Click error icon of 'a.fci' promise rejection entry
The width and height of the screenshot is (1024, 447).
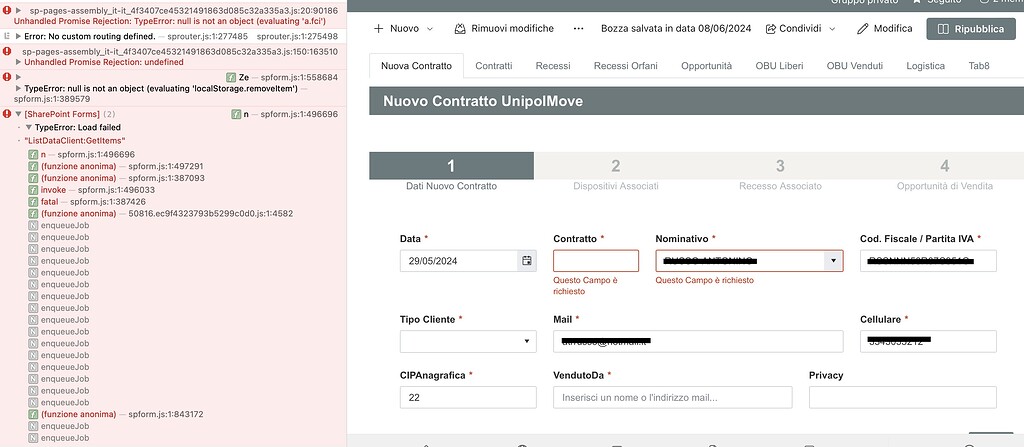7,12
